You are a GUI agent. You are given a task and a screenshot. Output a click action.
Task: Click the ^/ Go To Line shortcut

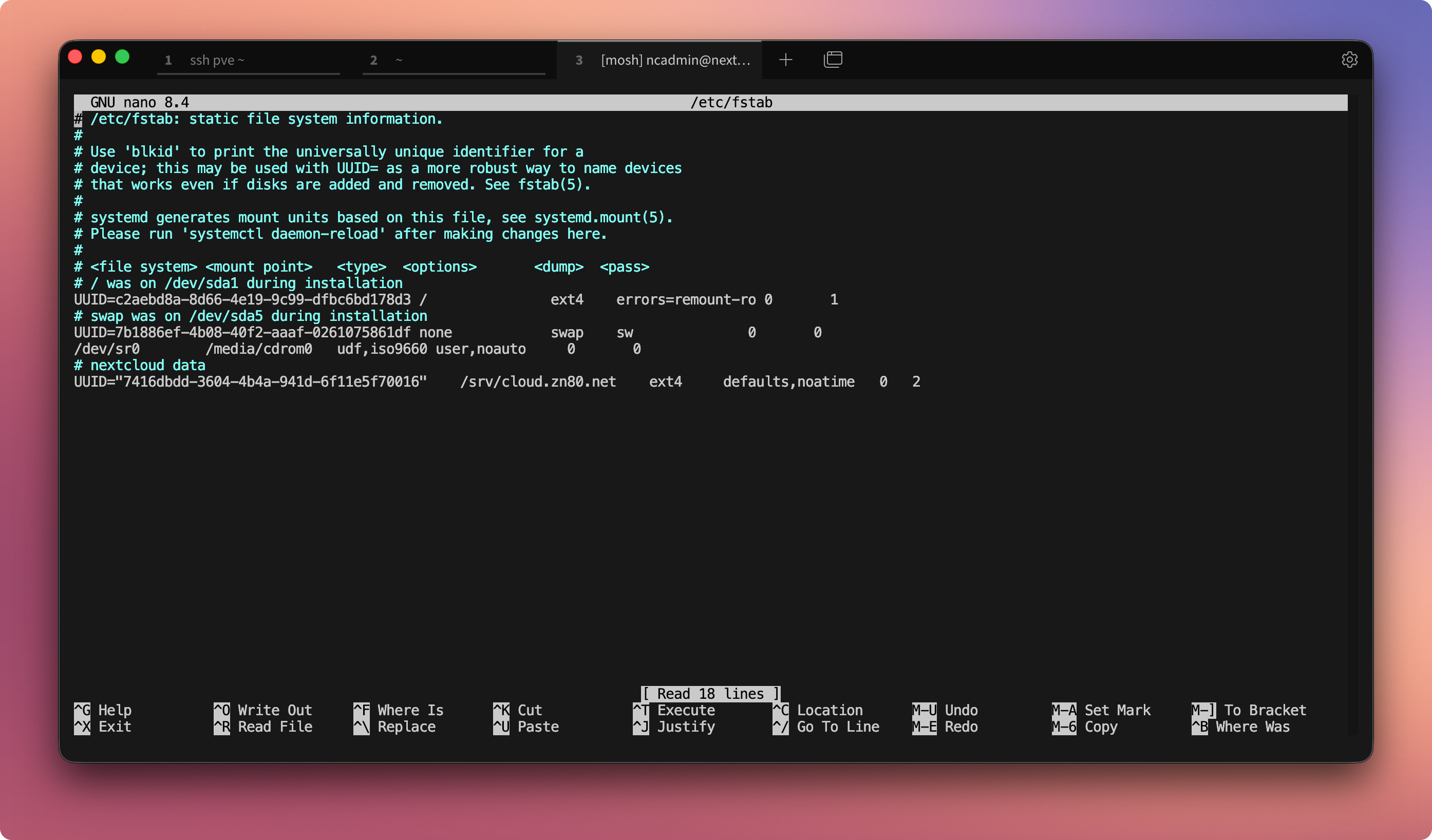(x=826, y=727)
